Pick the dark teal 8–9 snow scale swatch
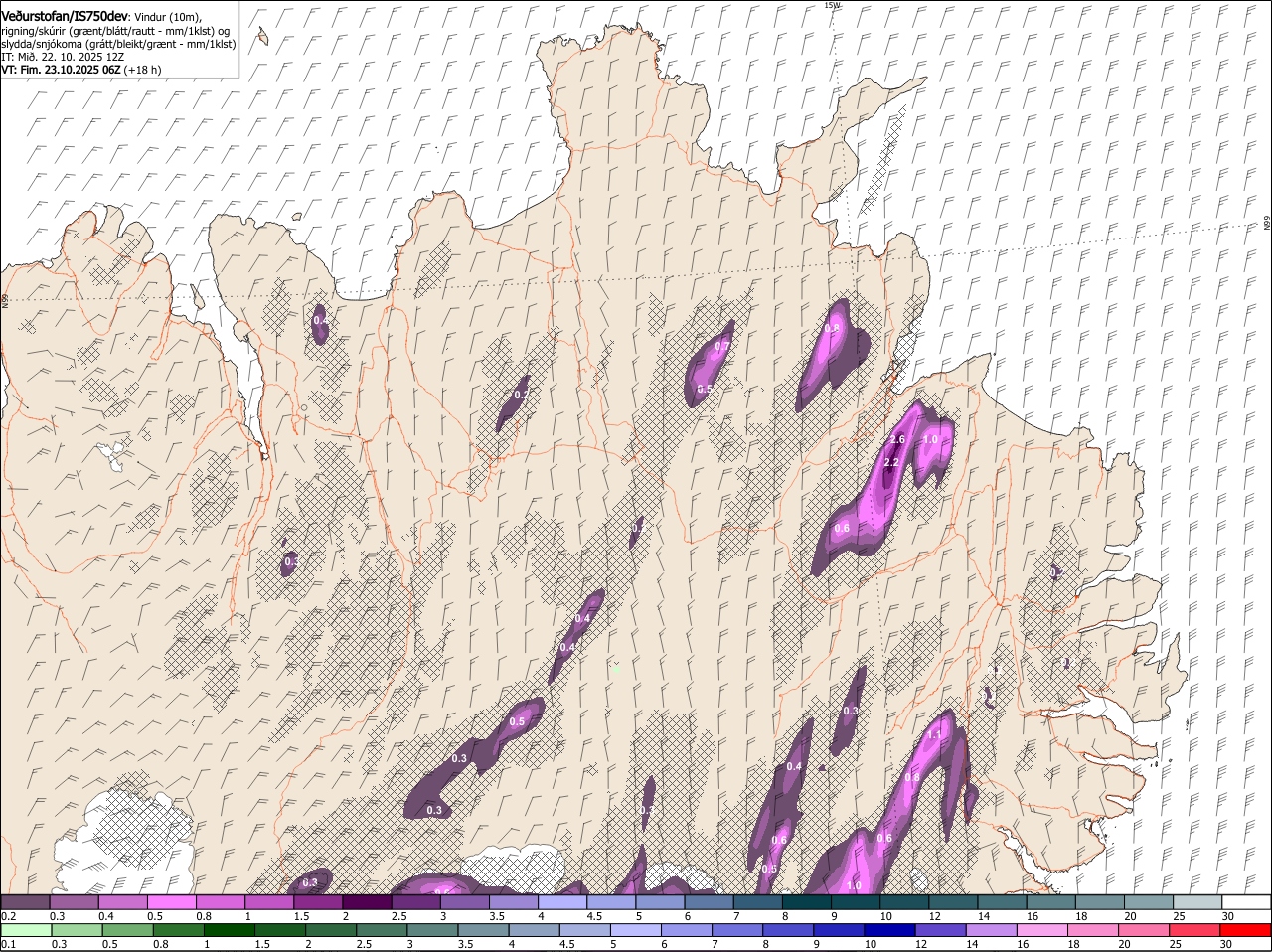 click(x=807, y=902)
